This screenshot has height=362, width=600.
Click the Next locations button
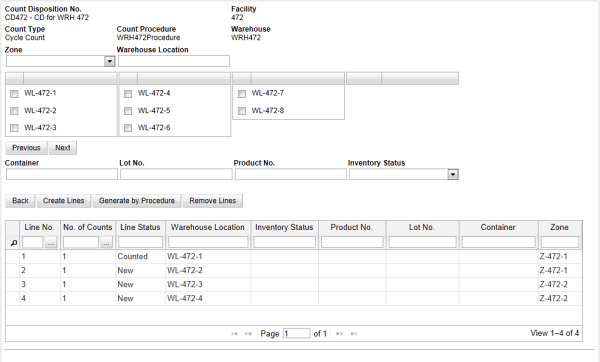[63, 148]
